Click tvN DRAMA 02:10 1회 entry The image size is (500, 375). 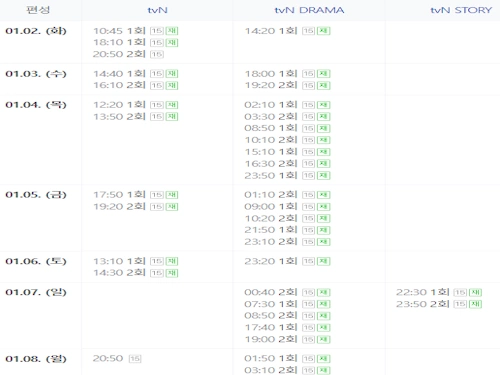click(287, 105)
